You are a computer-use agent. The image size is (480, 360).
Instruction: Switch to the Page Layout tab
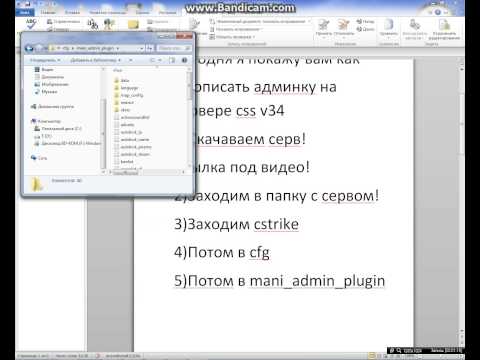click(107, 12)
